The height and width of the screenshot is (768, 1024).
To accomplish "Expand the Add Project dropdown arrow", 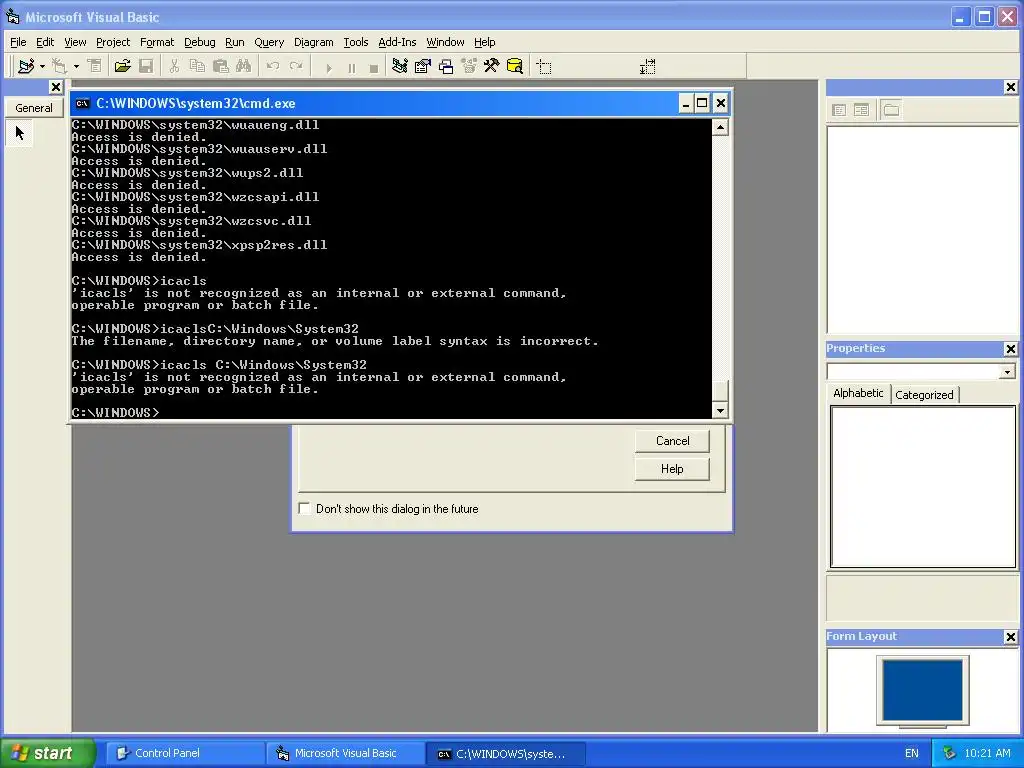I will 42,66.
